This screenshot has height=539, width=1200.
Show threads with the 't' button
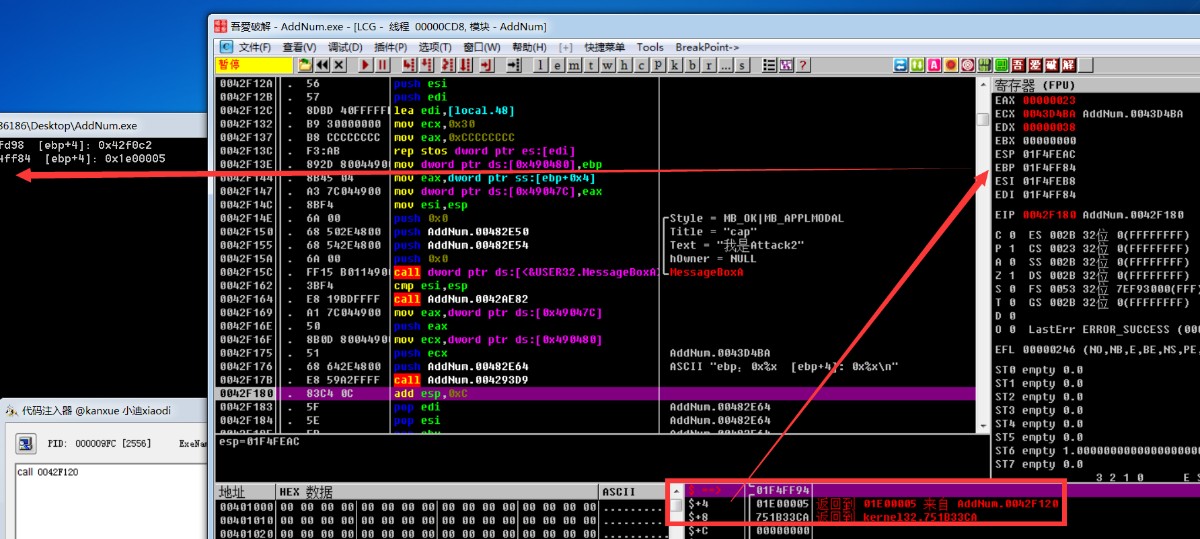coord(590,65)
